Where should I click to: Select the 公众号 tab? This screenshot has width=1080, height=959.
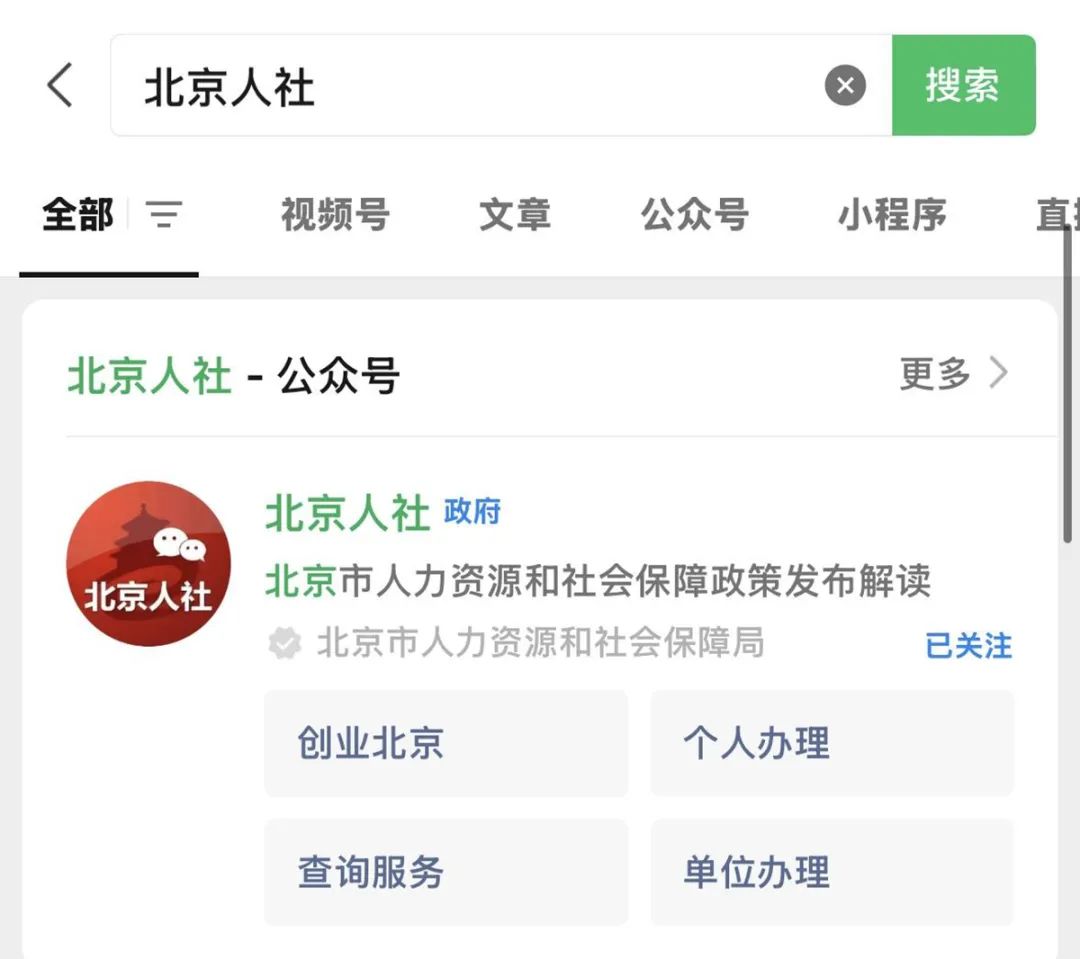coord(694,215)
